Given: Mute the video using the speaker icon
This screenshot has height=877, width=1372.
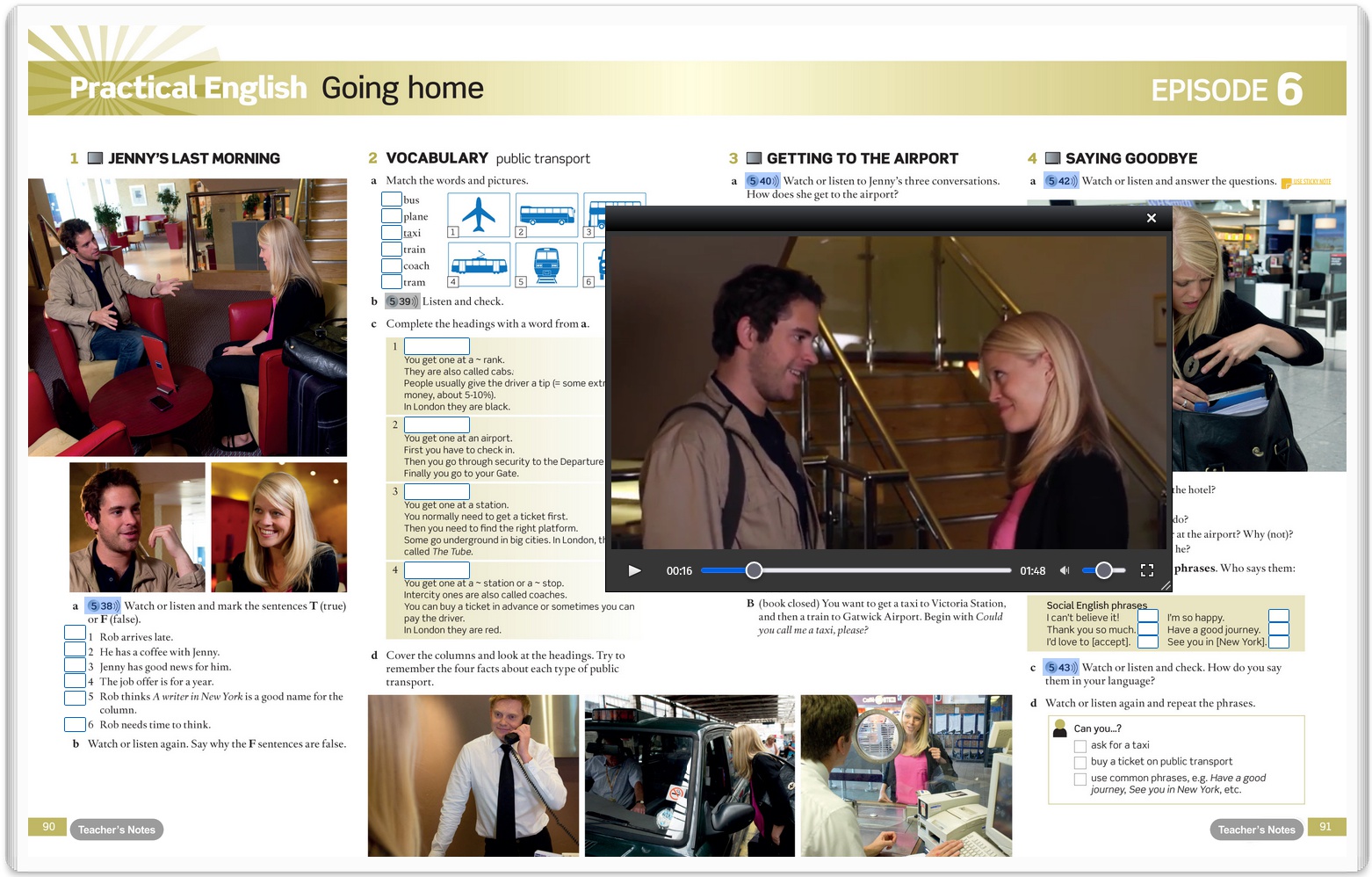Looking at the screenshot, I should [x=1065, y=570].
